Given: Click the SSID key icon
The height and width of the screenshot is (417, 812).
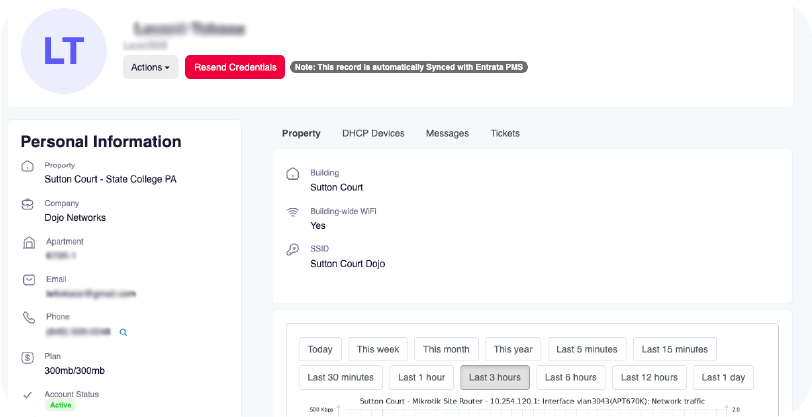Looking at the screenshot, I should 293,250.
